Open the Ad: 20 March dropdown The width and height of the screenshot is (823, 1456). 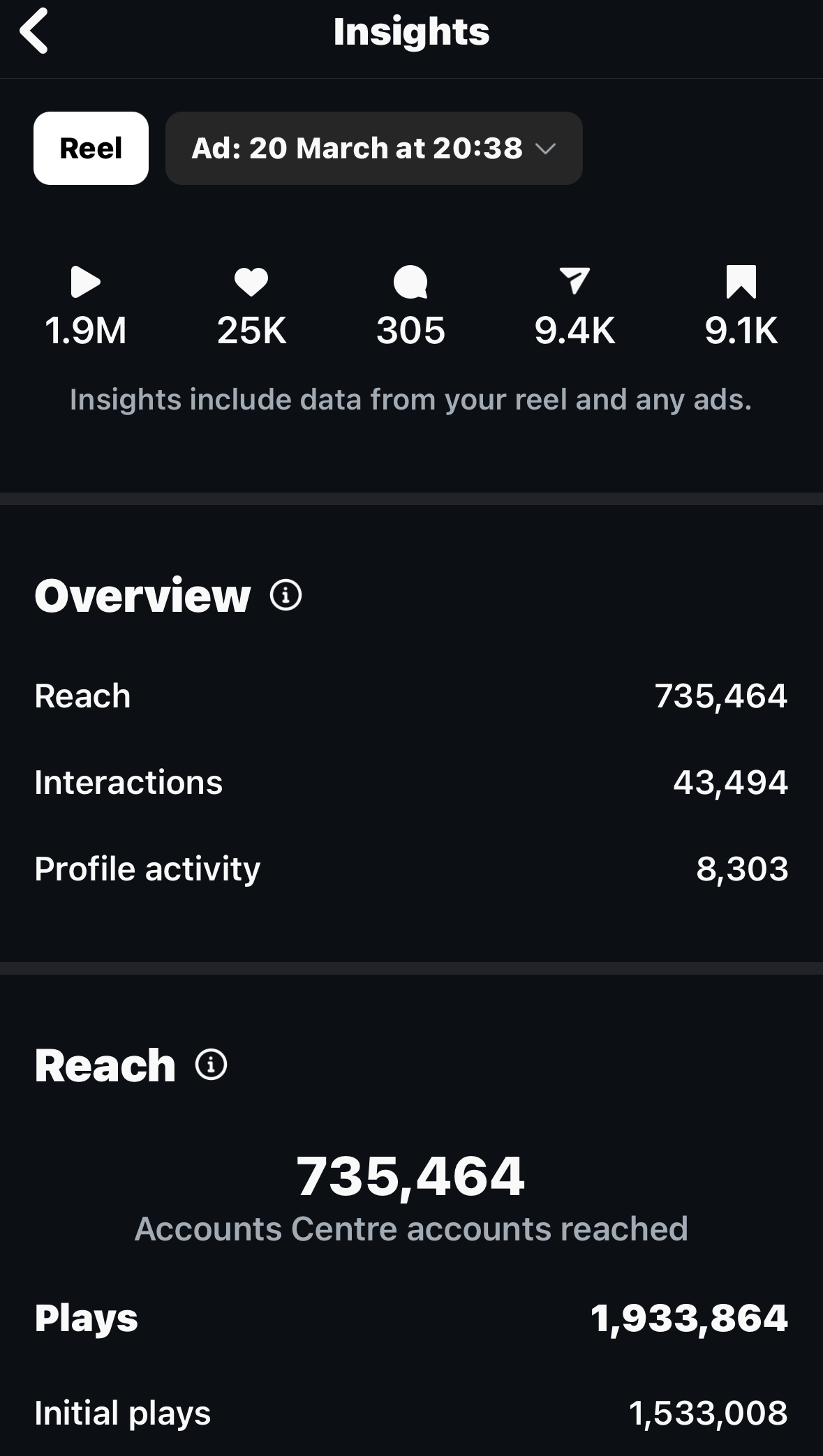(x=374, y=148)
